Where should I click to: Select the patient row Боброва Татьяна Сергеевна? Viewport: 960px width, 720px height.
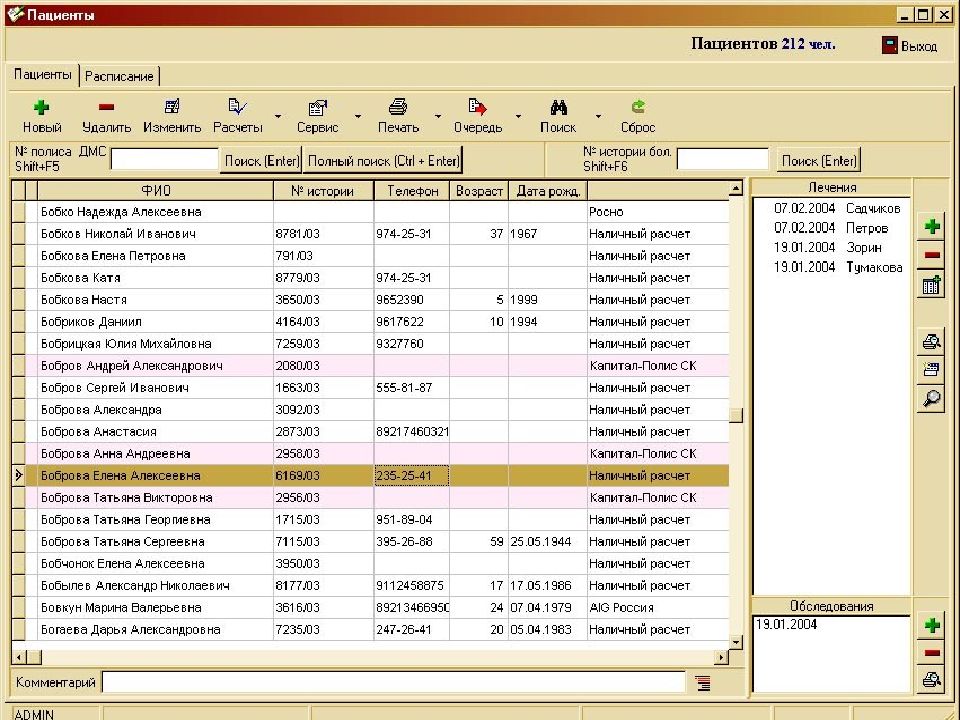click(x=370, y=542)
